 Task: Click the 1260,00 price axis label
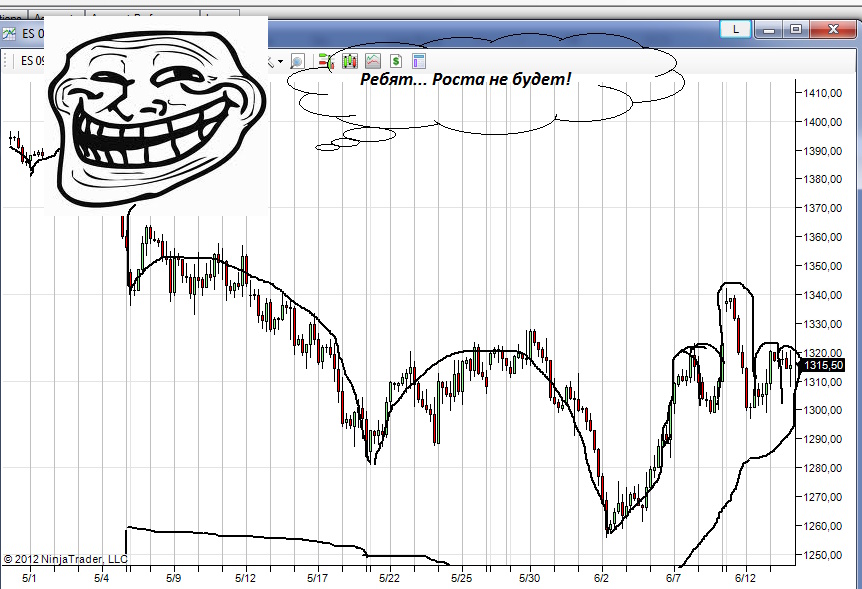[x=822, y=526]
